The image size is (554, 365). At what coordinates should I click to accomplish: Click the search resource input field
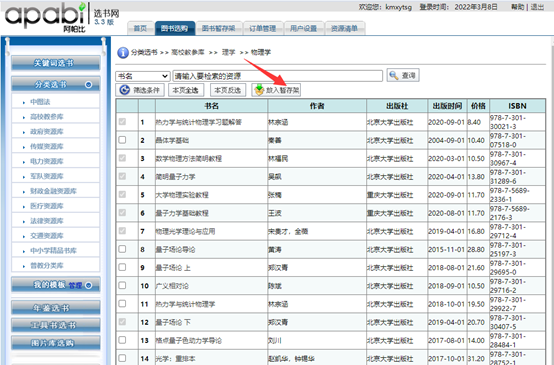tap(277, 76)
